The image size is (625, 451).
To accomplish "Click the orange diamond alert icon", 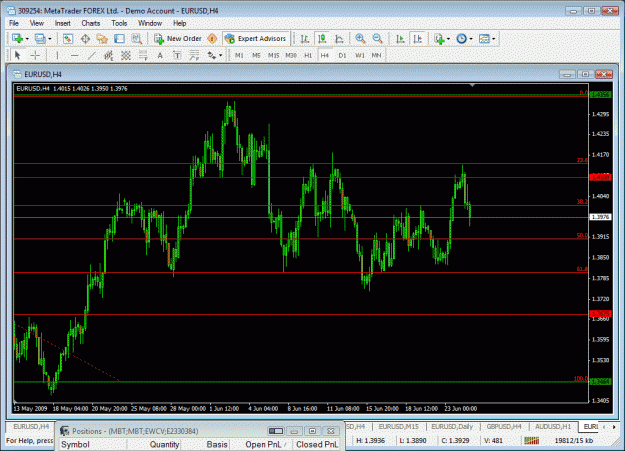I will point(212,39).
